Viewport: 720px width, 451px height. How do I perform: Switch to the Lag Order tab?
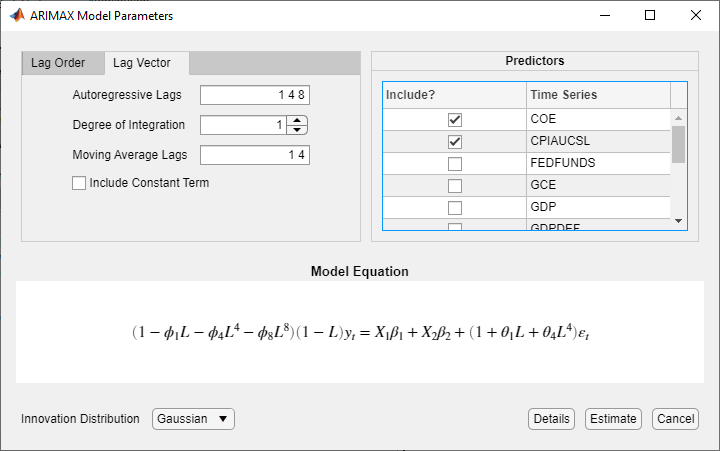coord(58,63)
